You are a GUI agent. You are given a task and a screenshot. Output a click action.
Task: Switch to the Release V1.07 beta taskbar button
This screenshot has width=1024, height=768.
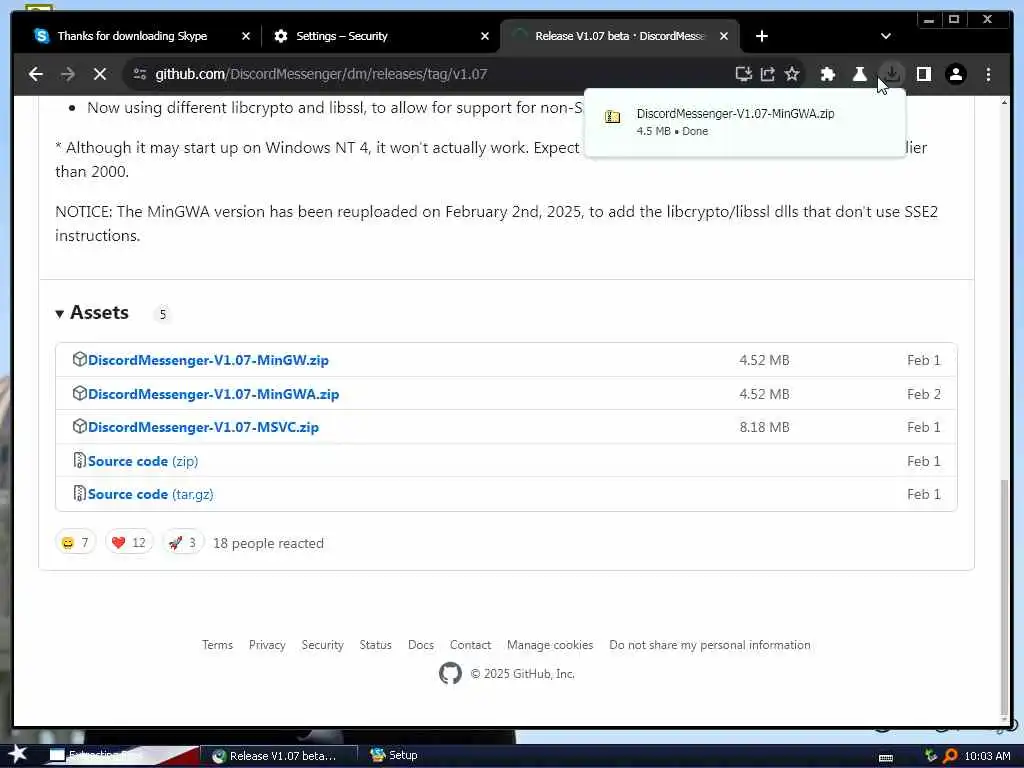[278, 756]
